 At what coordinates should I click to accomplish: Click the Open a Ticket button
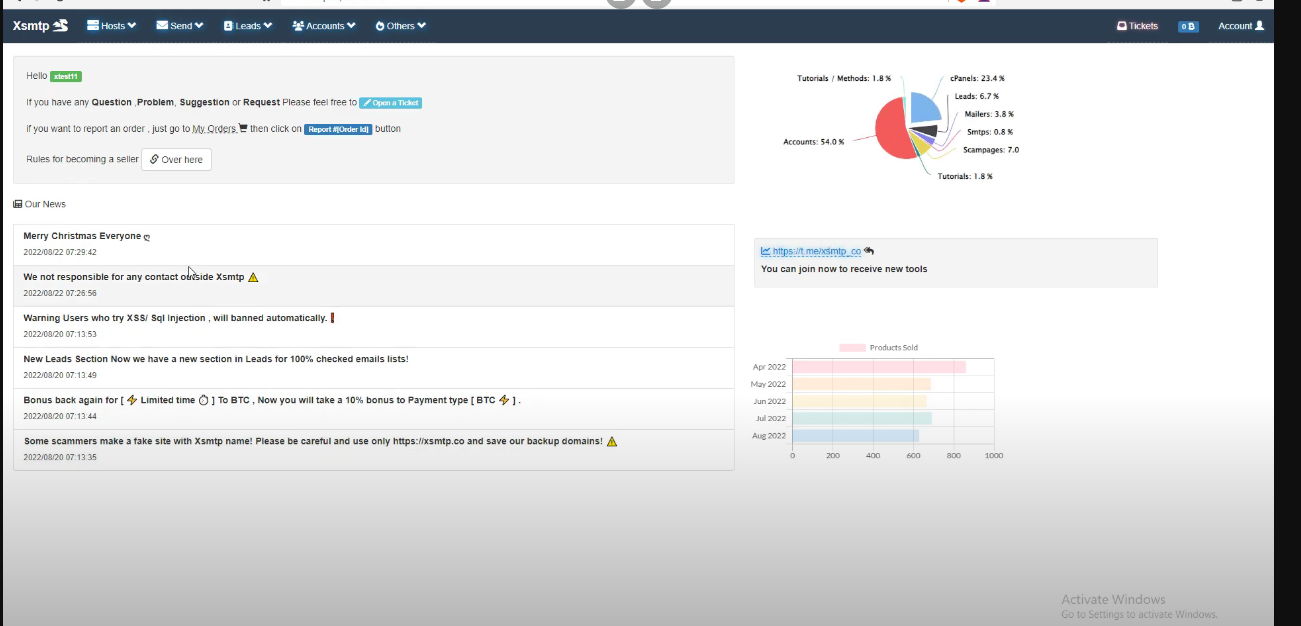click(x=391, y=102)
